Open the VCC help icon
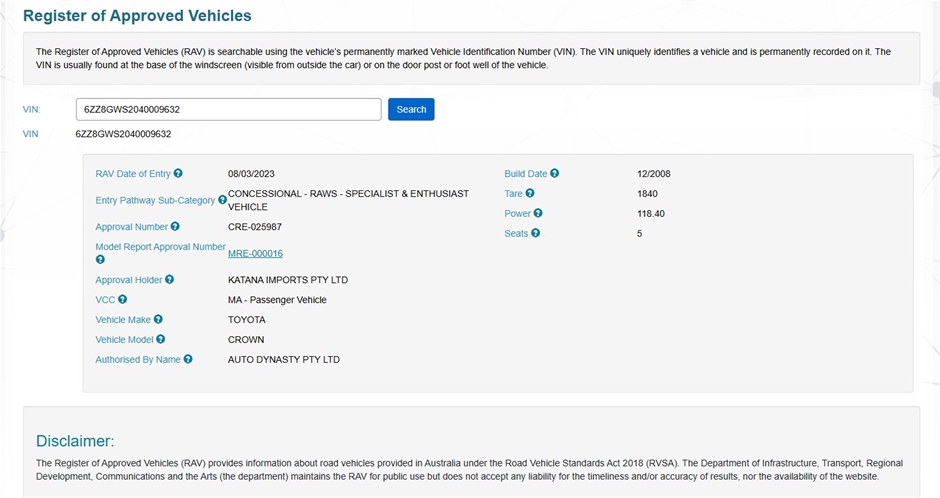This screenshot has height=498, width=940. point(123,299)
